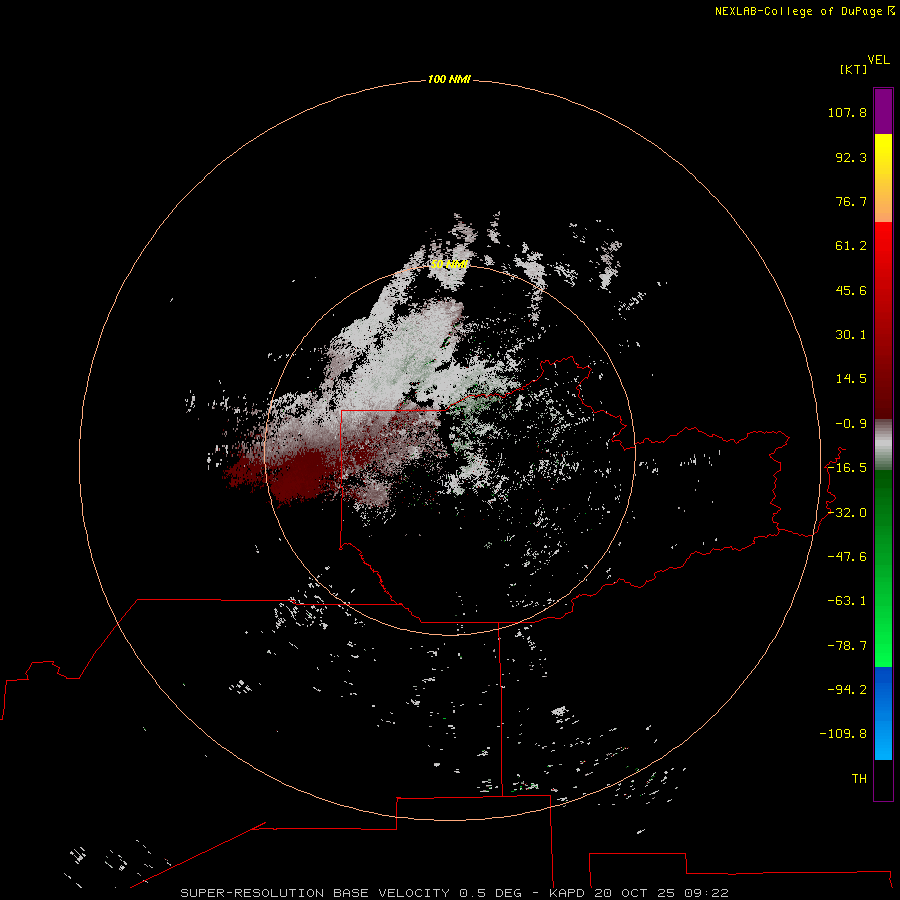Click the green segment of velocity color bar

pyautogui.click(x=883, y=568)
